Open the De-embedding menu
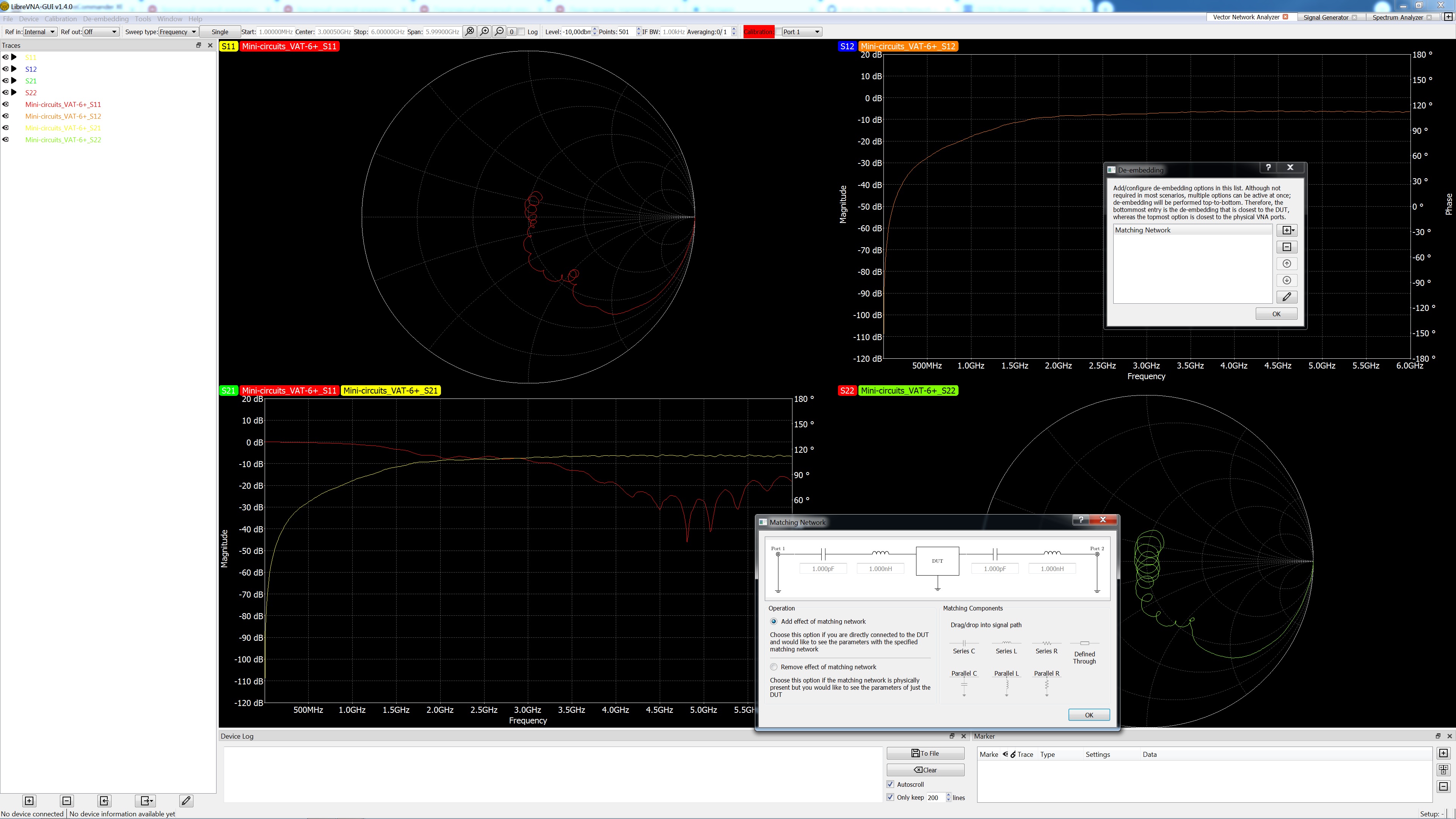 pos(106,19)
